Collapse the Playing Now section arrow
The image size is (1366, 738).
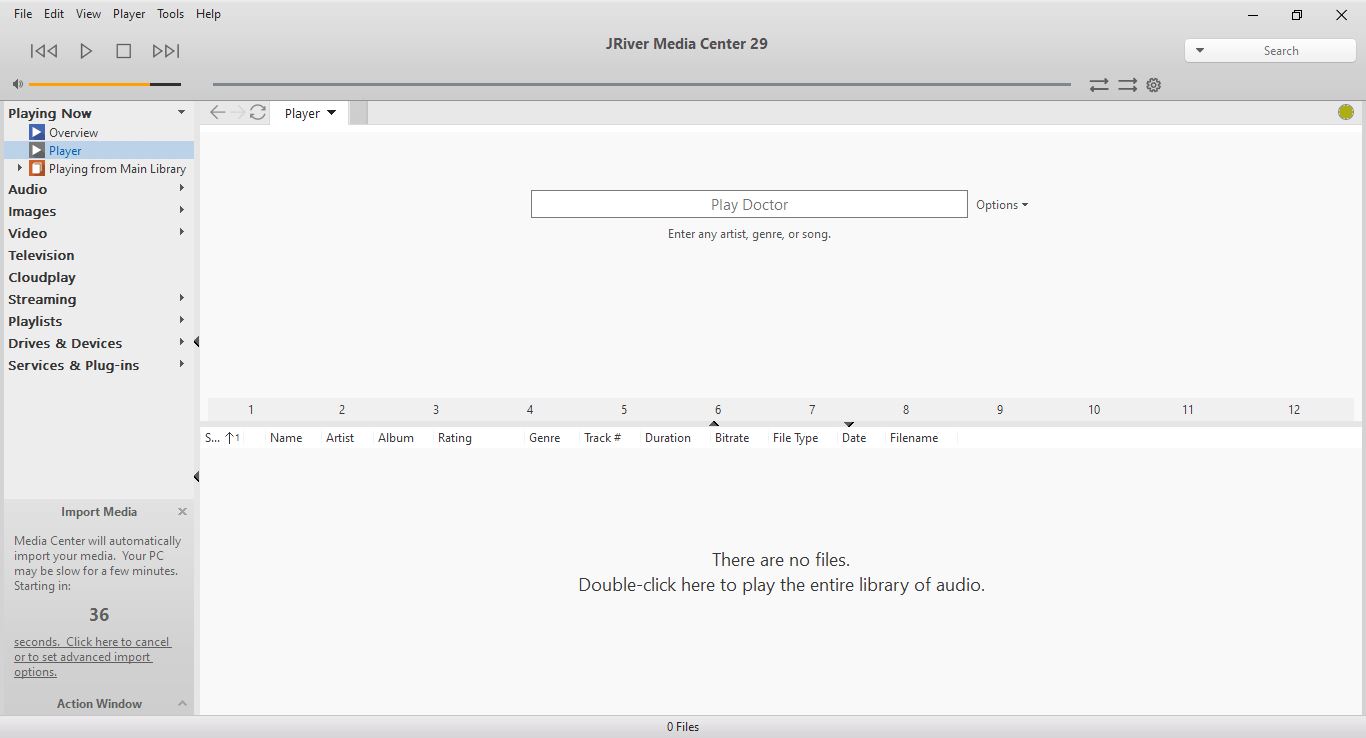(x=181, y=113)
